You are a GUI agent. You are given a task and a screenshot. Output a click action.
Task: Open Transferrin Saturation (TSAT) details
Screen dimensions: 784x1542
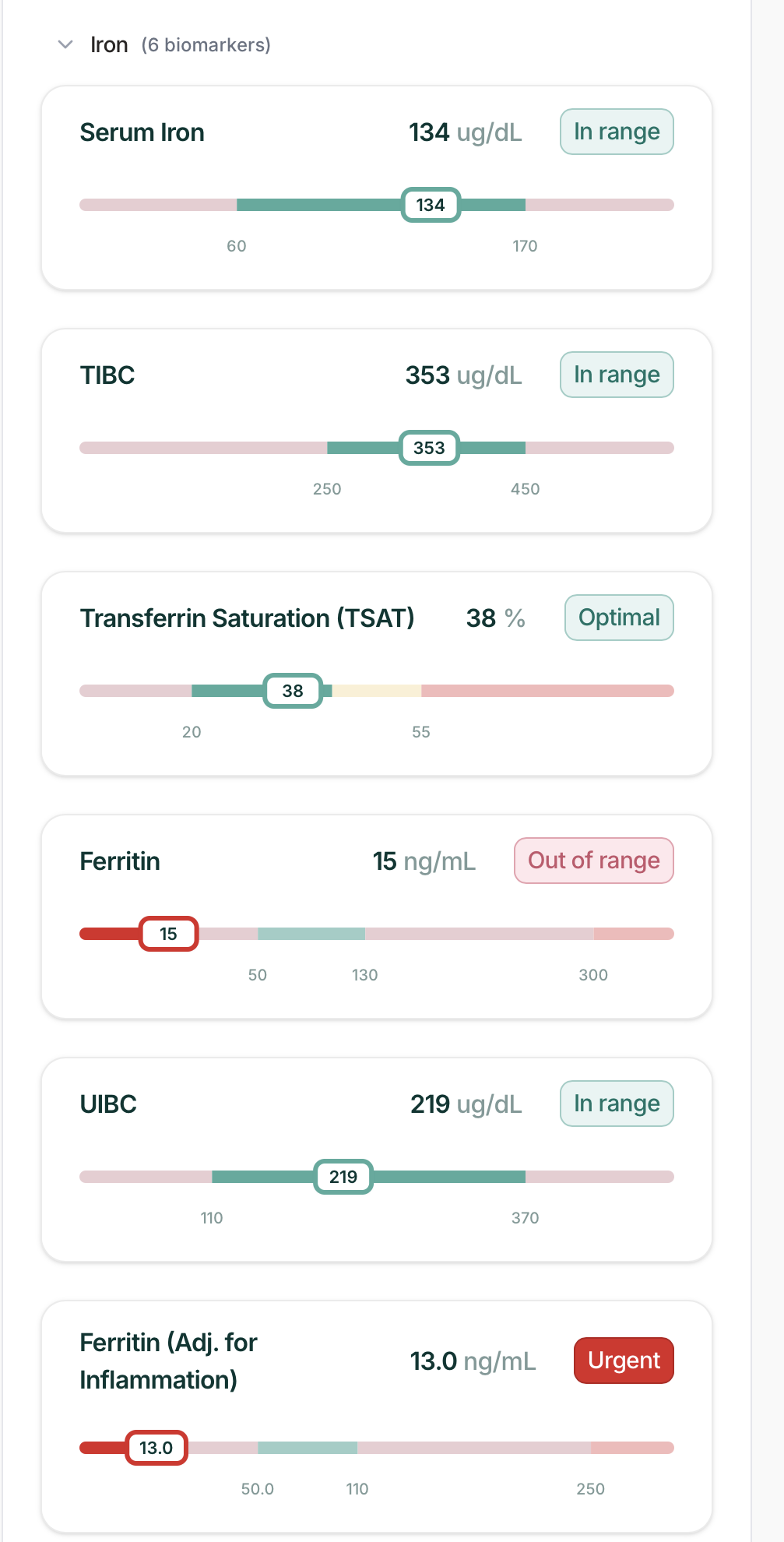pyautogui.click(x=247, y=618)
